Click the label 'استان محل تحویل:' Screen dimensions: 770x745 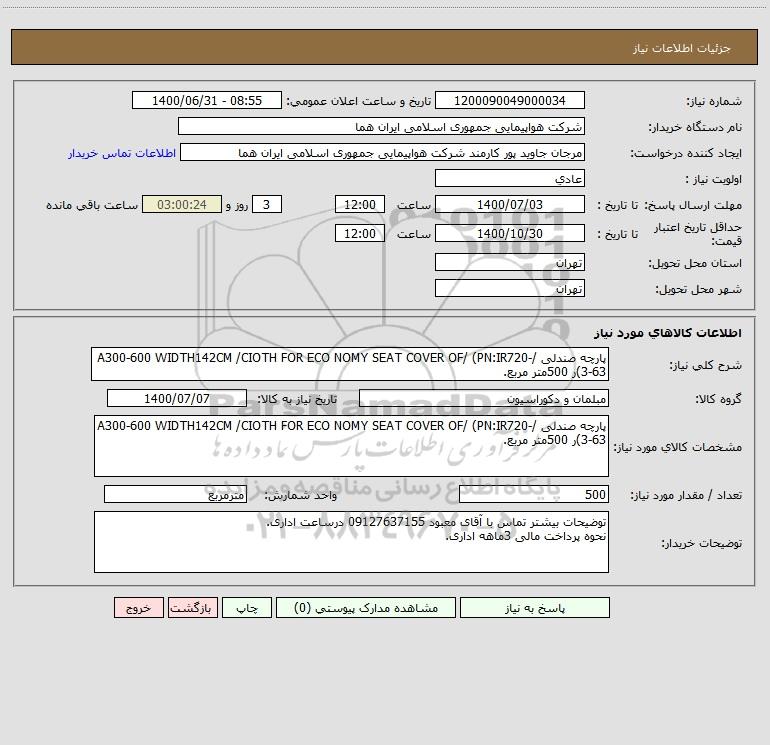(x=695, y=264)
